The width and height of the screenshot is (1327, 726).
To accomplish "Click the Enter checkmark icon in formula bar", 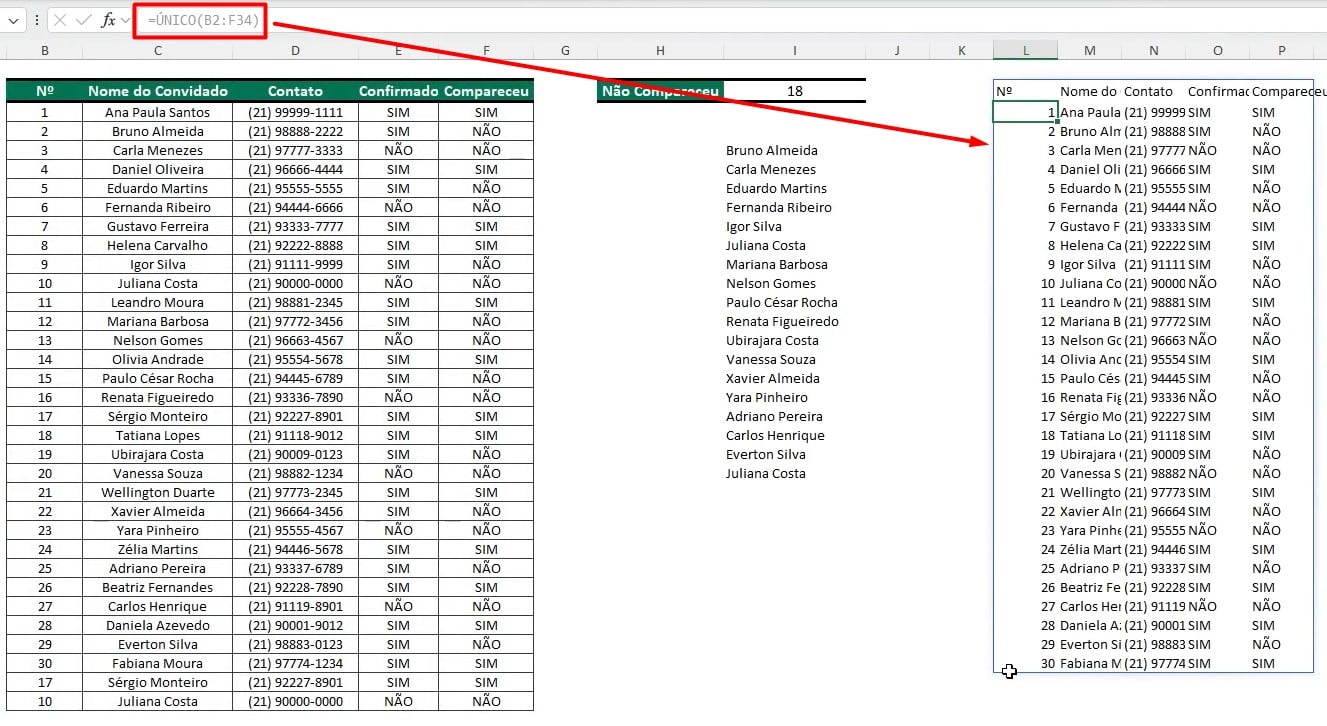I will coord(84,20).
